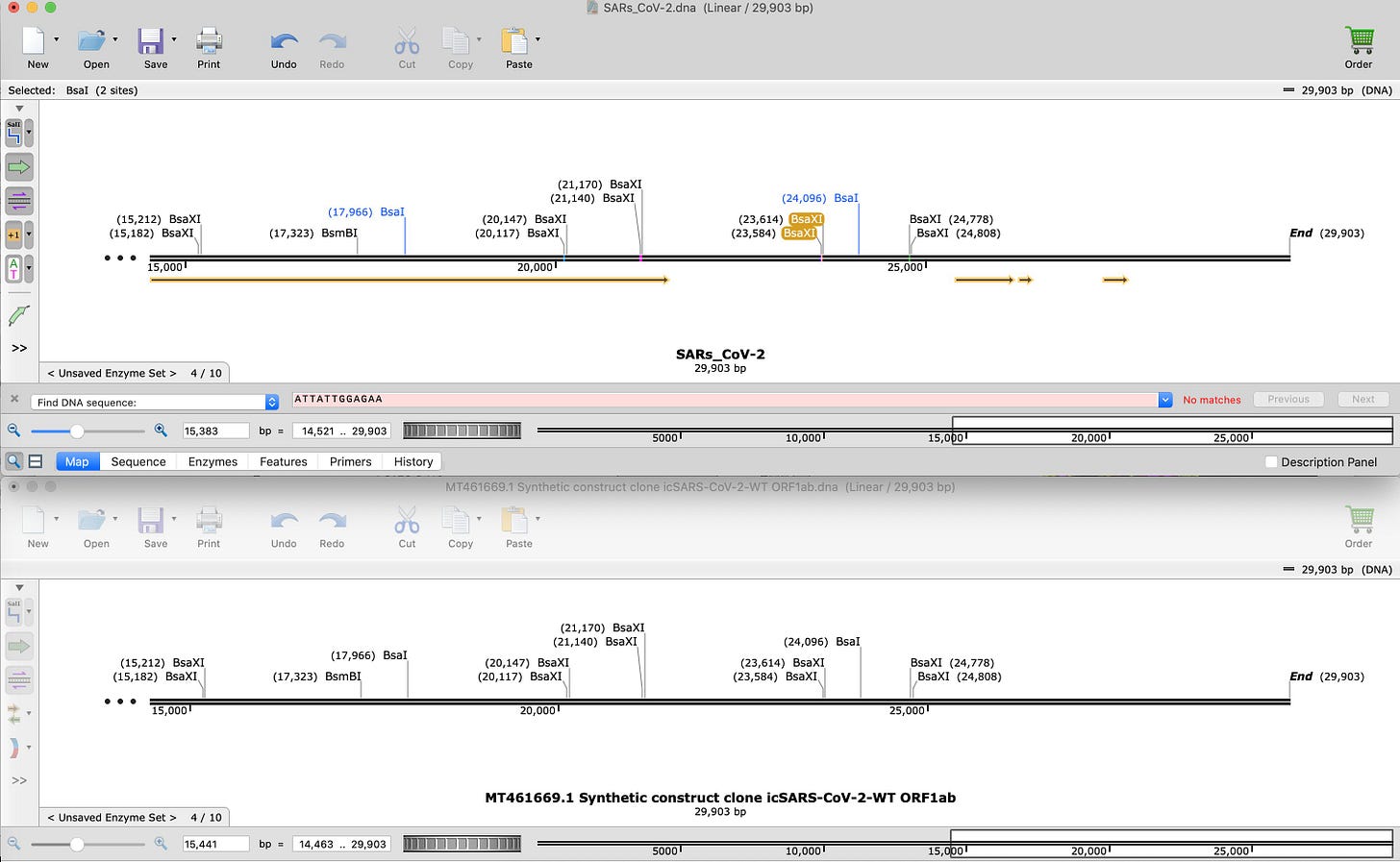Click the split view icon beside Map tab
The width and height of the screenshot is (1400, 862).
[36, 461]
